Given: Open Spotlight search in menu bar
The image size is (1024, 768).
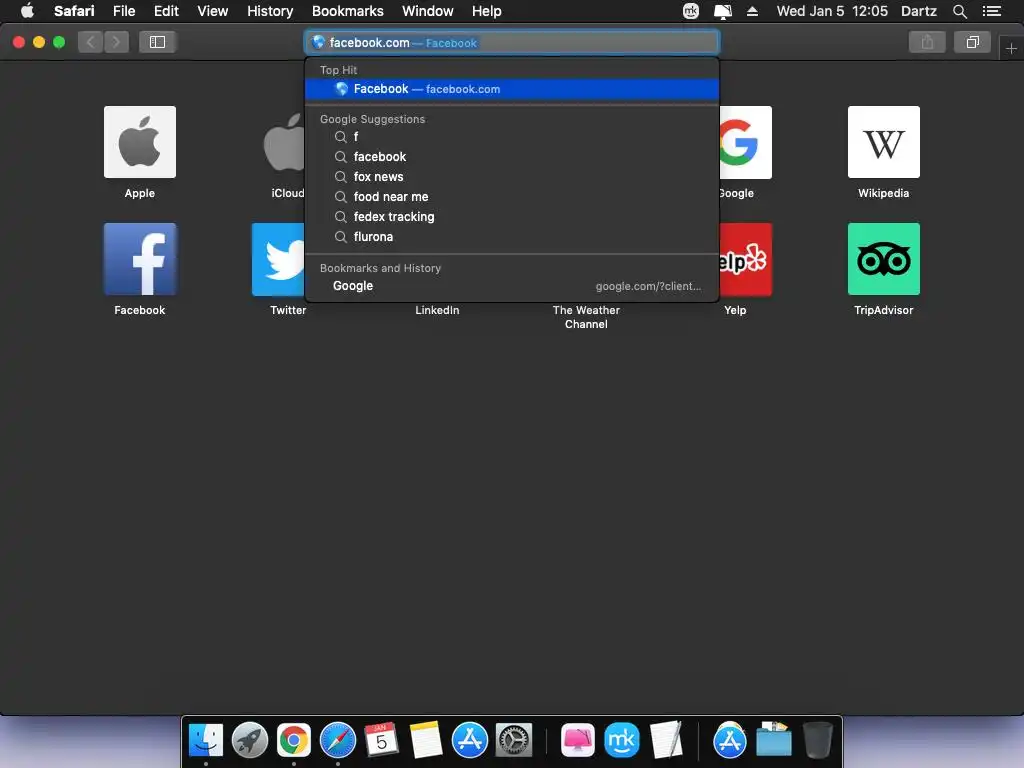Looking at the screenshot, I should pos(959,11).
